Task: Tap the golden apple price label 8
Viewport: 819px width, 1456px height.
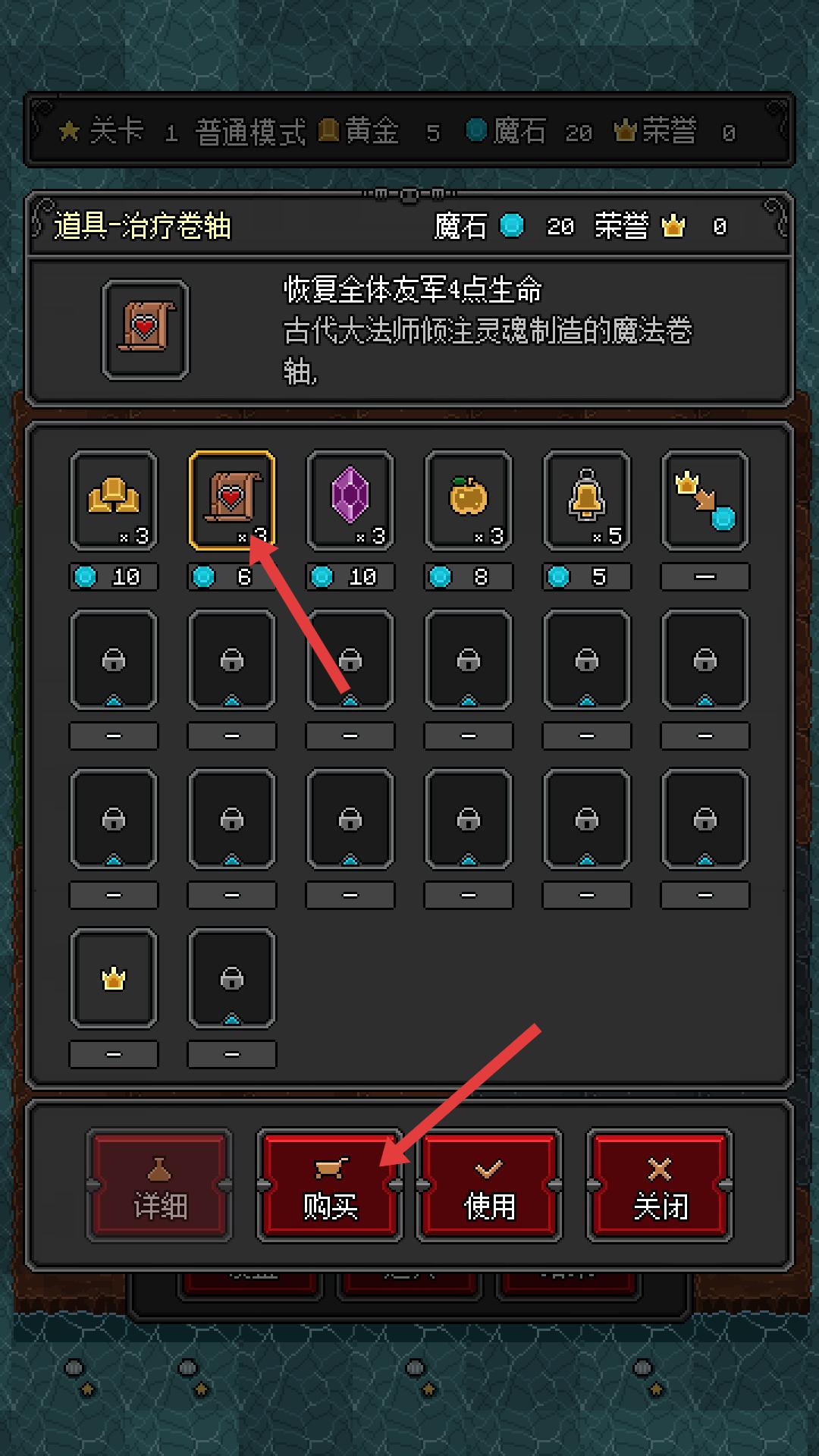Action: (469, 577)
